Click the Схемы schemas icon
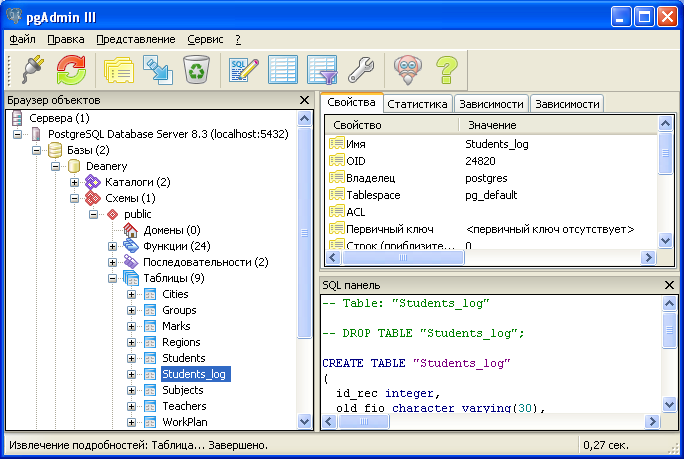 92,198
